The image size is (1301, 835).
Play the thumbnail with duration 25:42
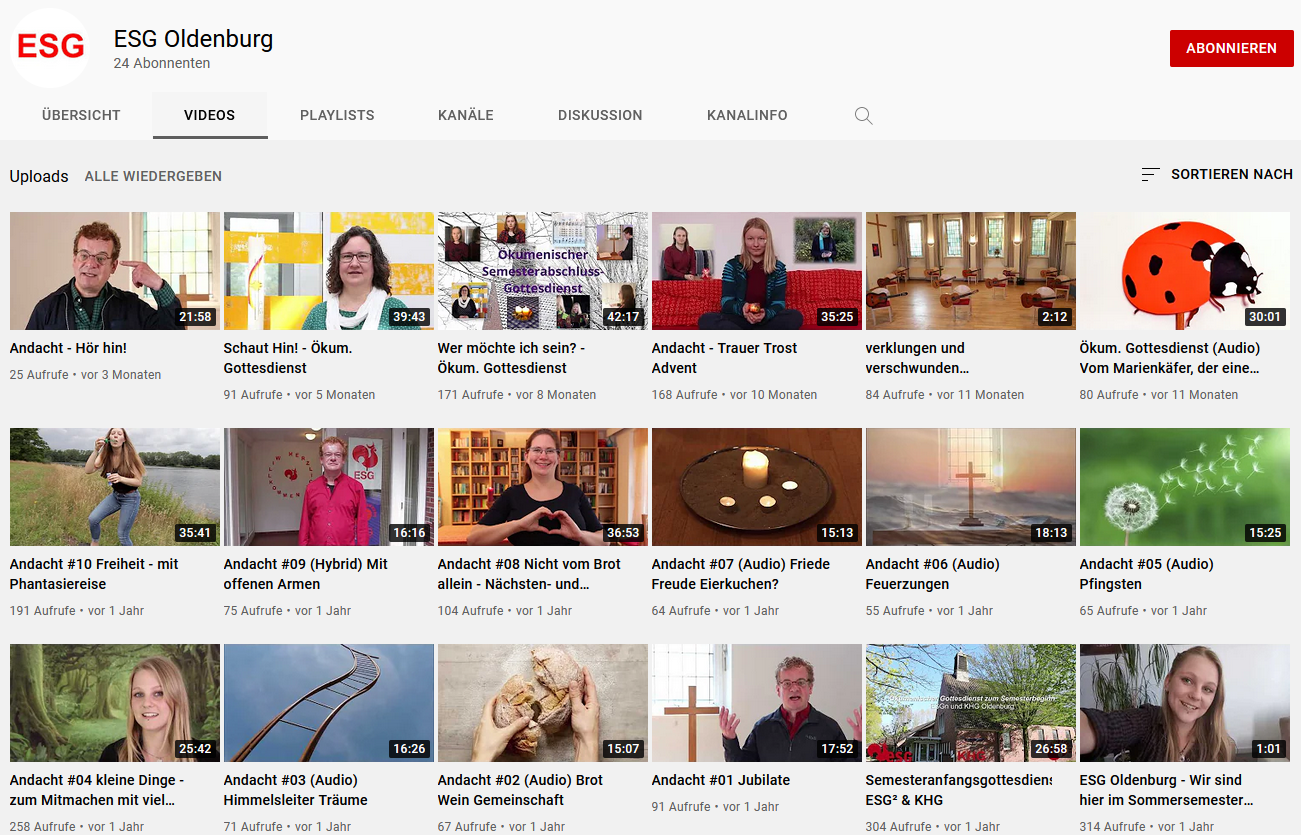(x=115, y=703)
